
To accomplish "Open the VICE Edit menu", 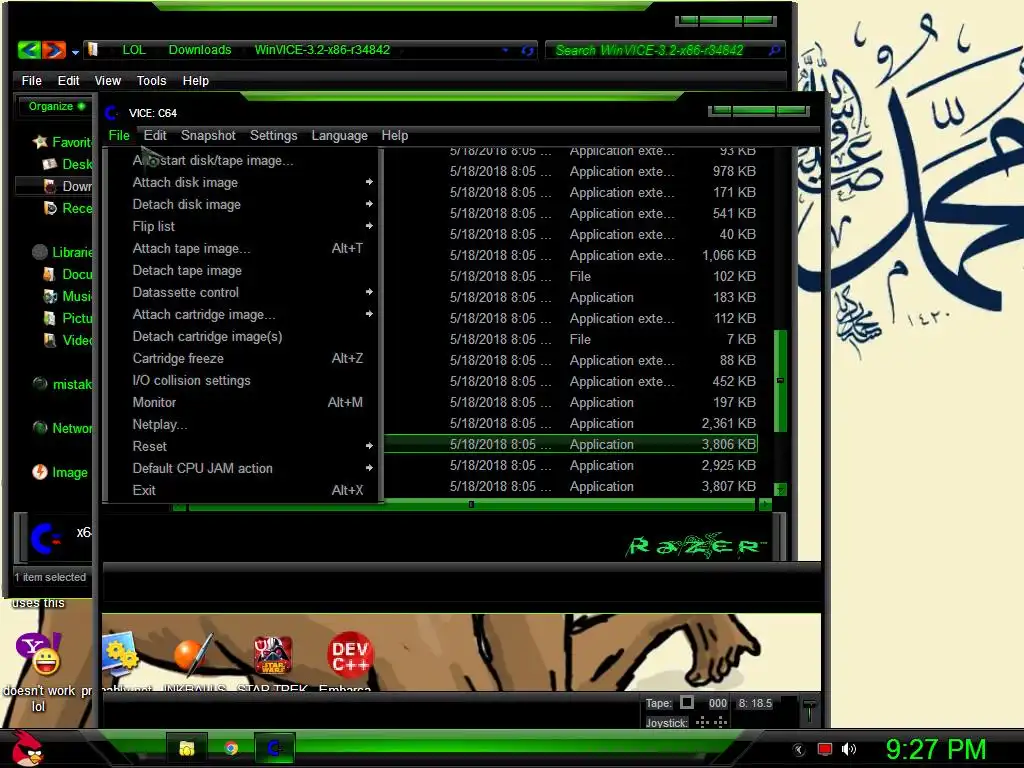I will coord(155,135).
